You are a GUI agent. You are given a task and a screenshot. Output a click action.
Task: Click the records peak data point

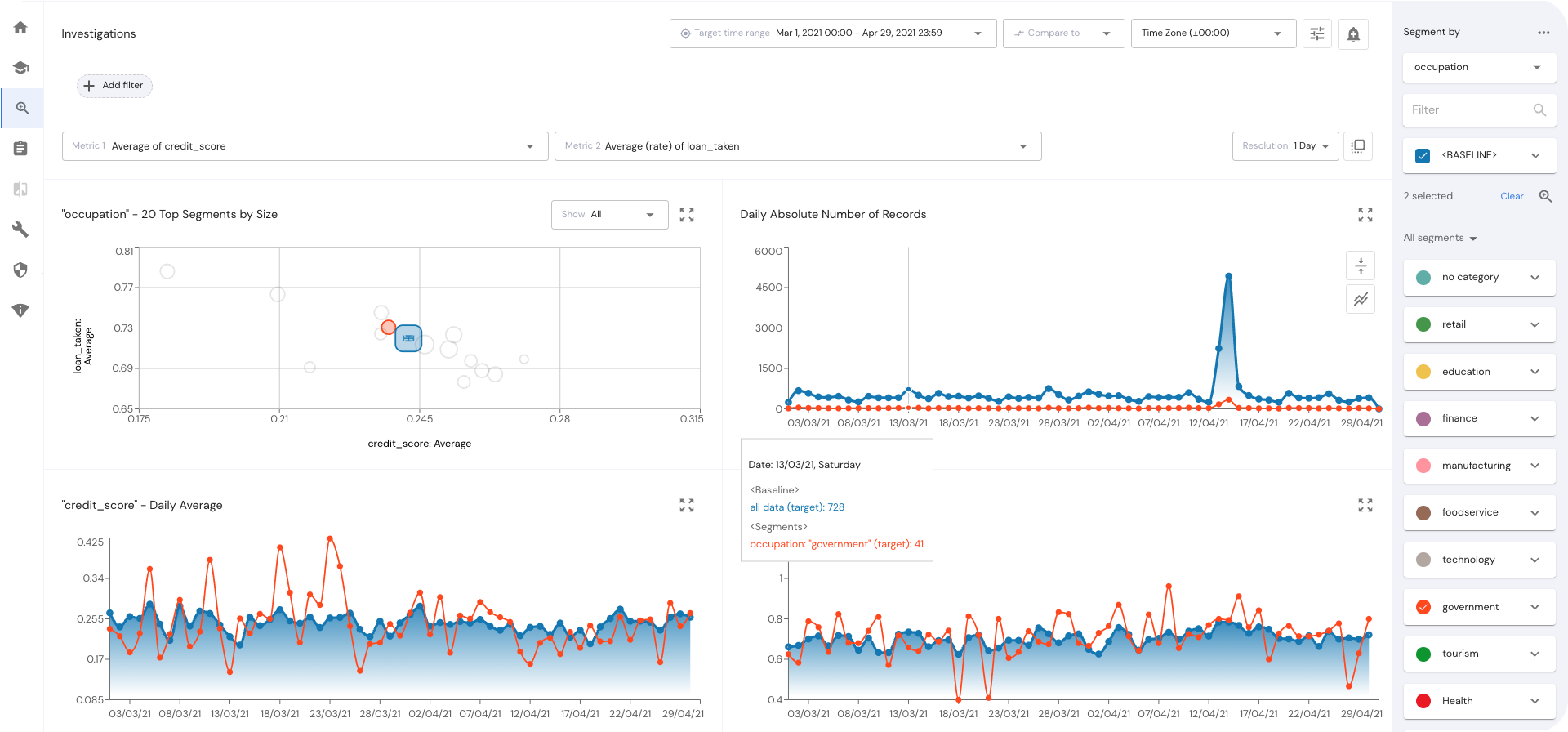coord(1228,276)
